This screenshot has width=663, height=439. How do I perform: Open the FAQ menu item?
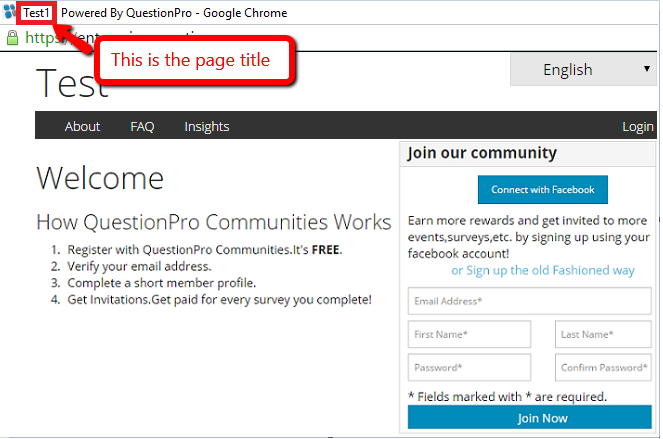142,126
